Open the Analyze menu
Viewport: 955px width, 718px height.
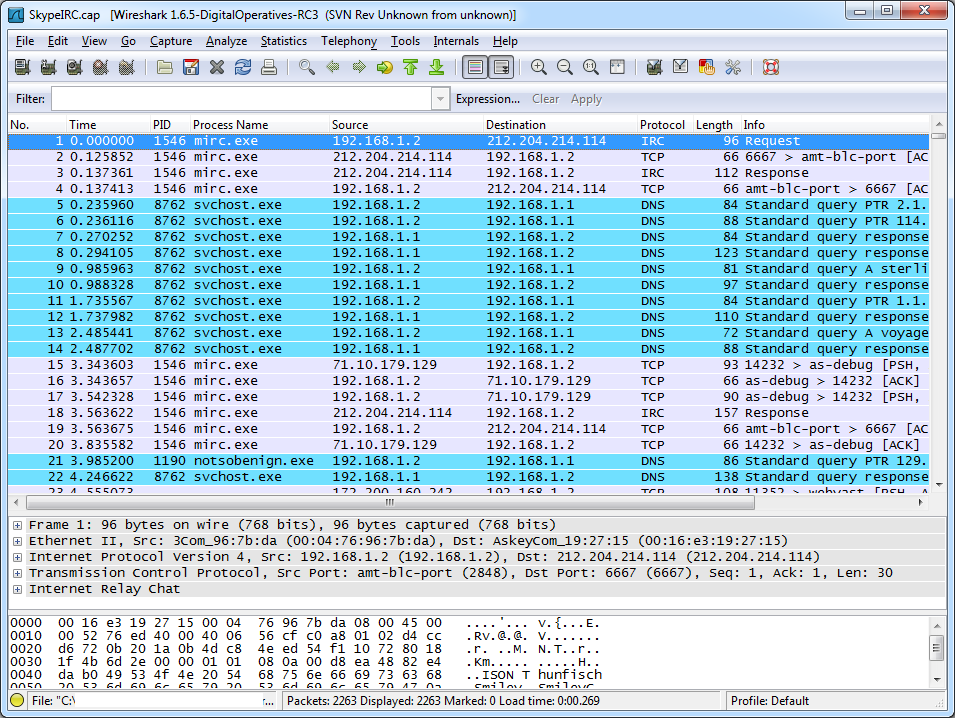(x=227, y=41)
